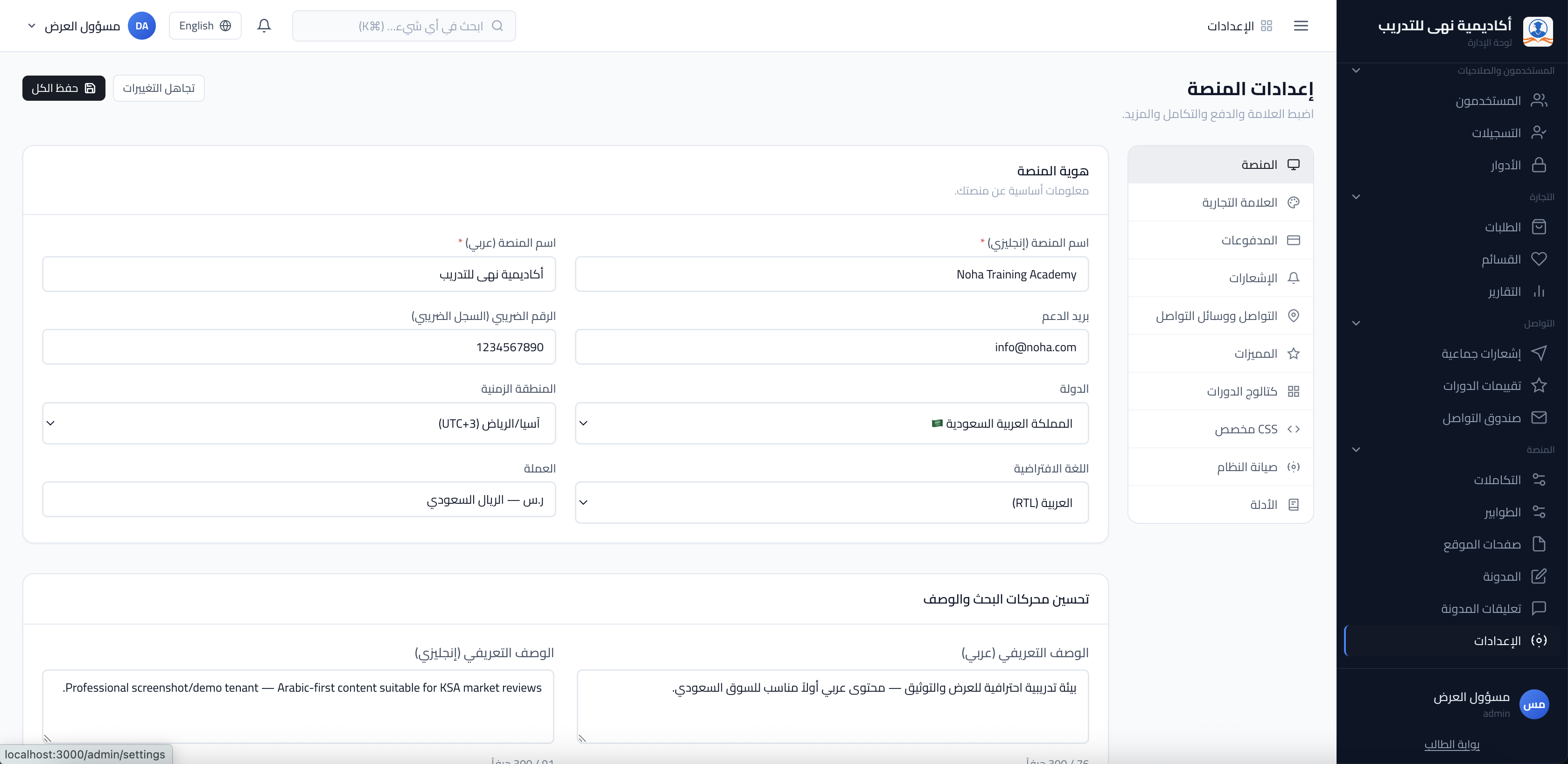
Task: Click the lock icon beside الأدوار
Action: pyautogui.click(x=1539, y=165)
